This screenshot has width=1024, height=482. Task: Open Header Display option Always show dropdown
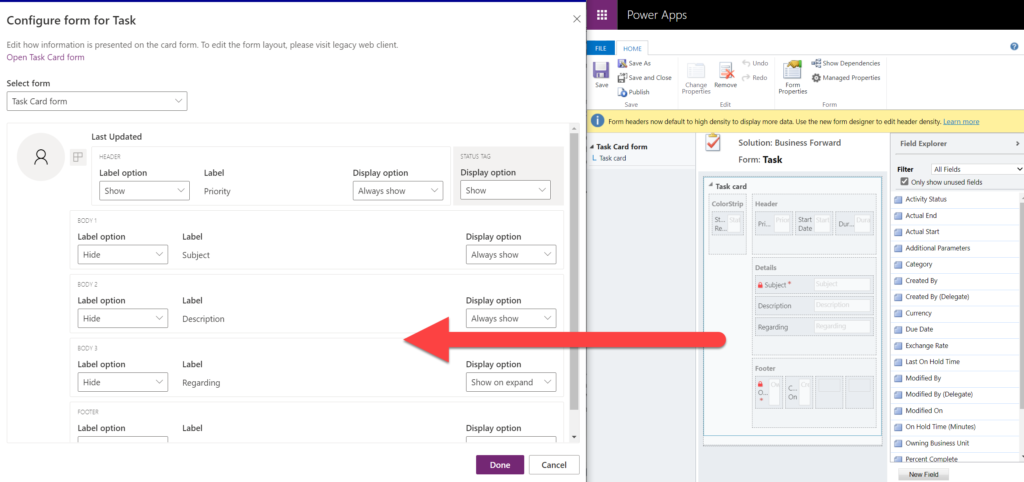point(398,191)
